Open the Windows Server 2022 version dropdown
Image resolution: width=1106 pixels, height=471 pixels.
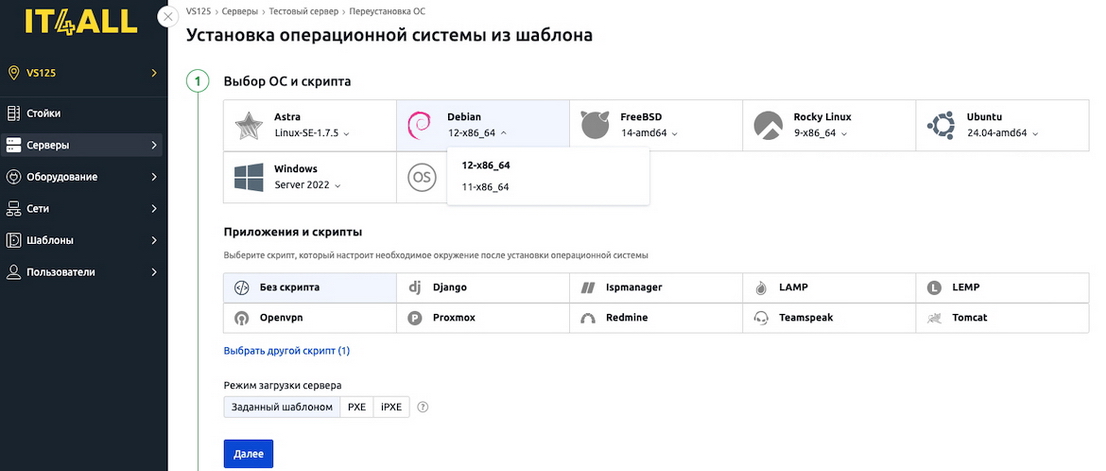[308, 185]
